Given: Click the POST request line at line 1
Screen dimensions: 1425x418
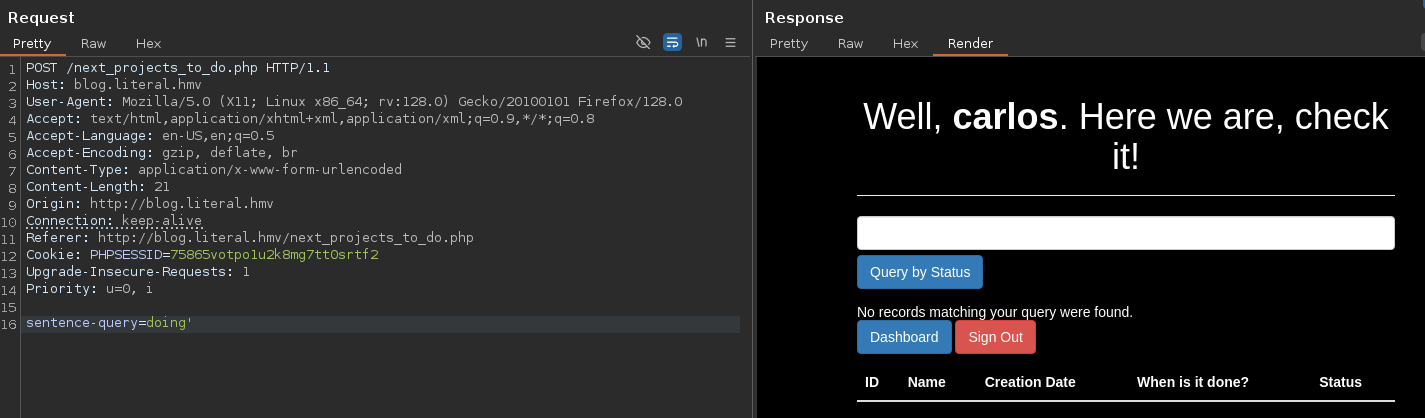Looking at the screenshot, I should click(x=177, y=68).
